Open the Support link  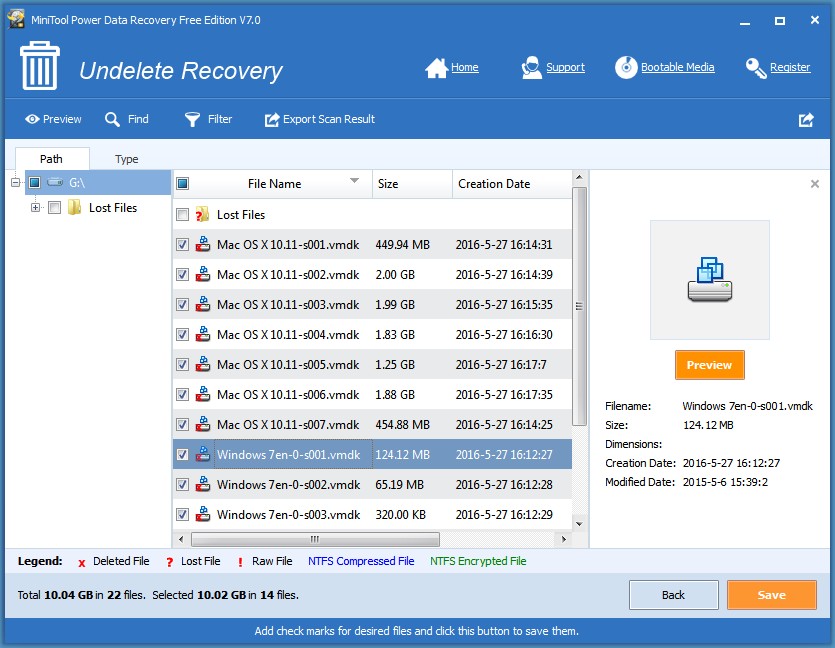point(565,67)
